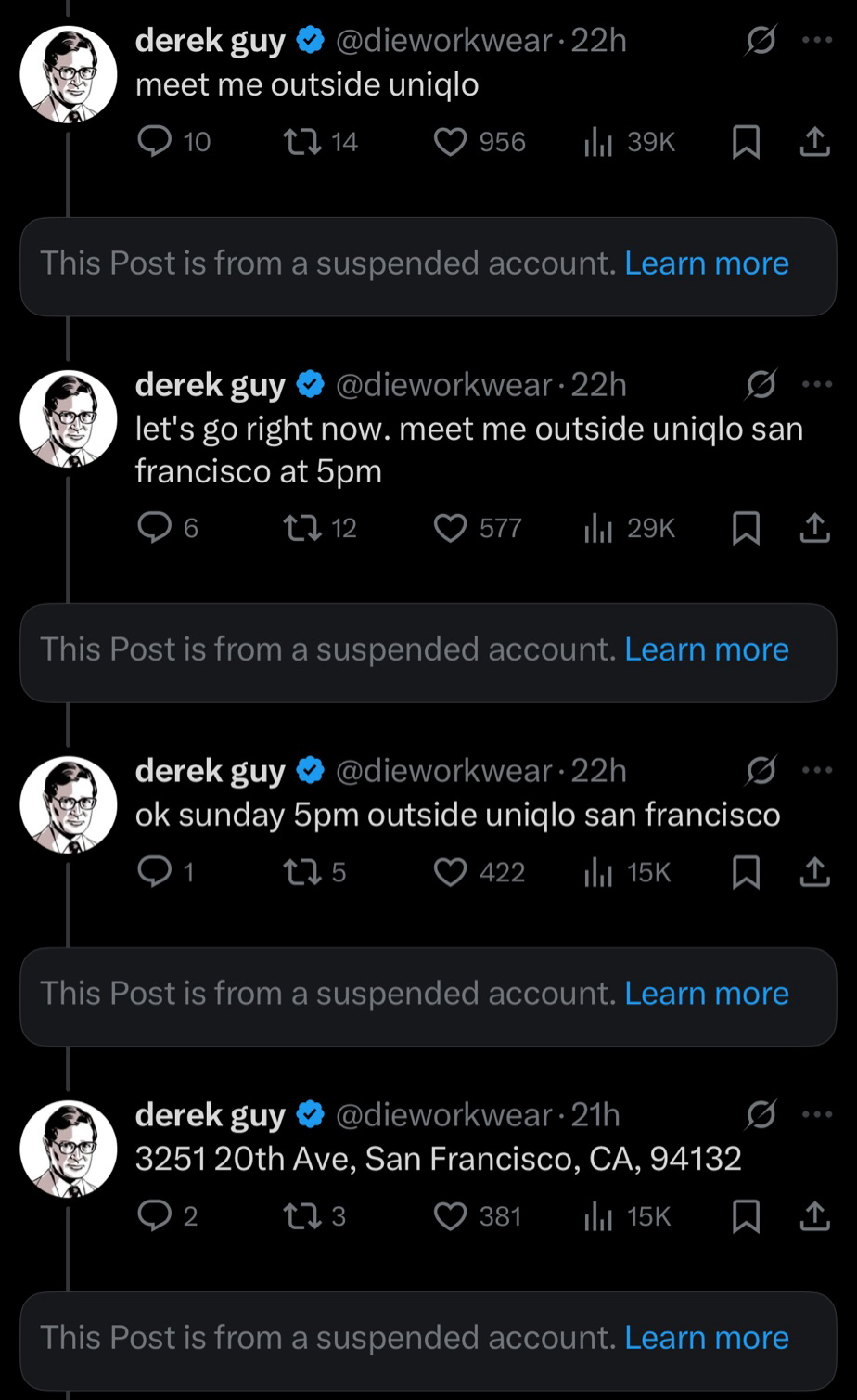
Task: Open derek guy's avatar on the first post
Action: coord(69,75)
